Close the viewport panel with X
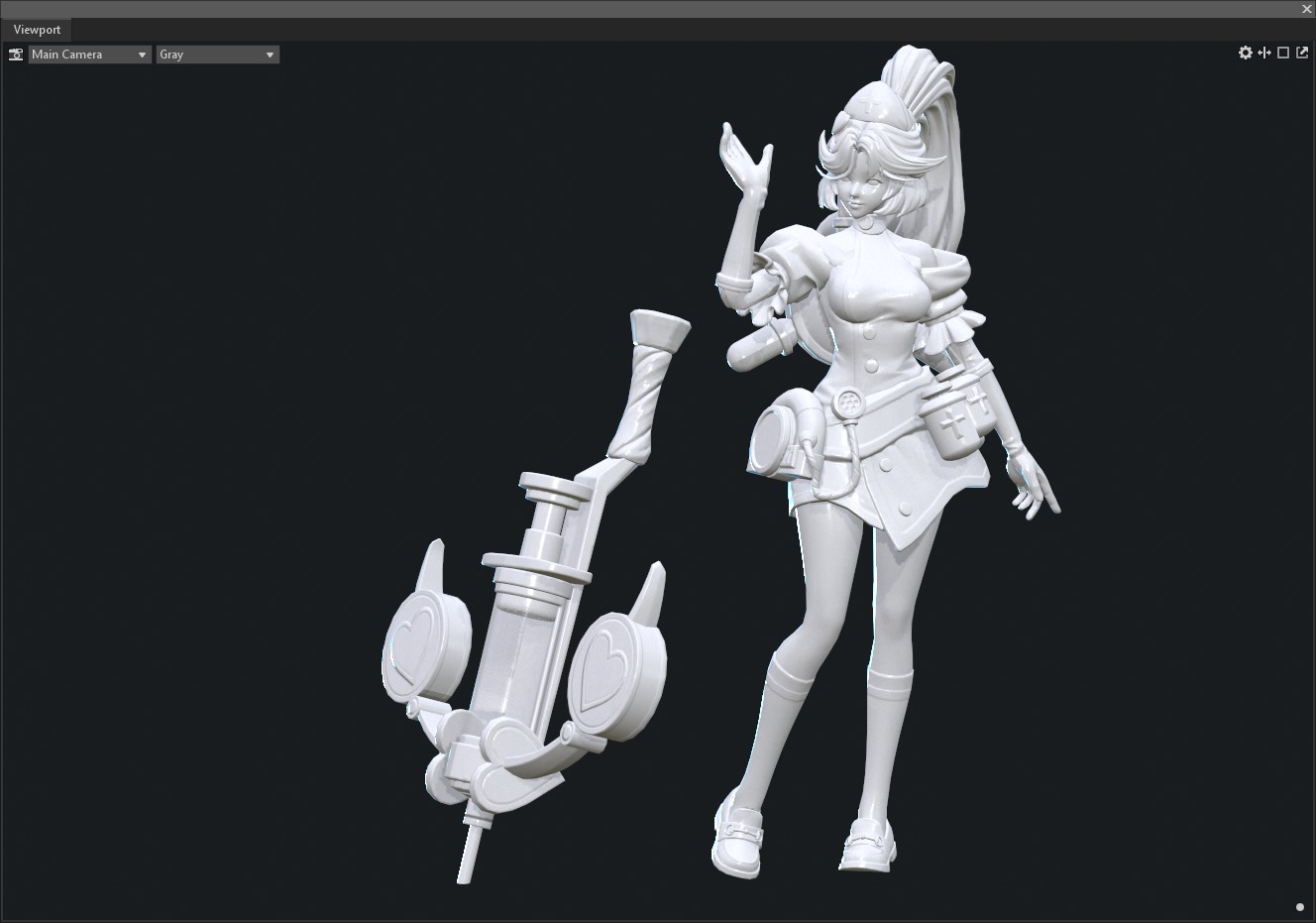Image resolution: width=1316 pixels, height=923 pixels. click(x=1307, y=9)
